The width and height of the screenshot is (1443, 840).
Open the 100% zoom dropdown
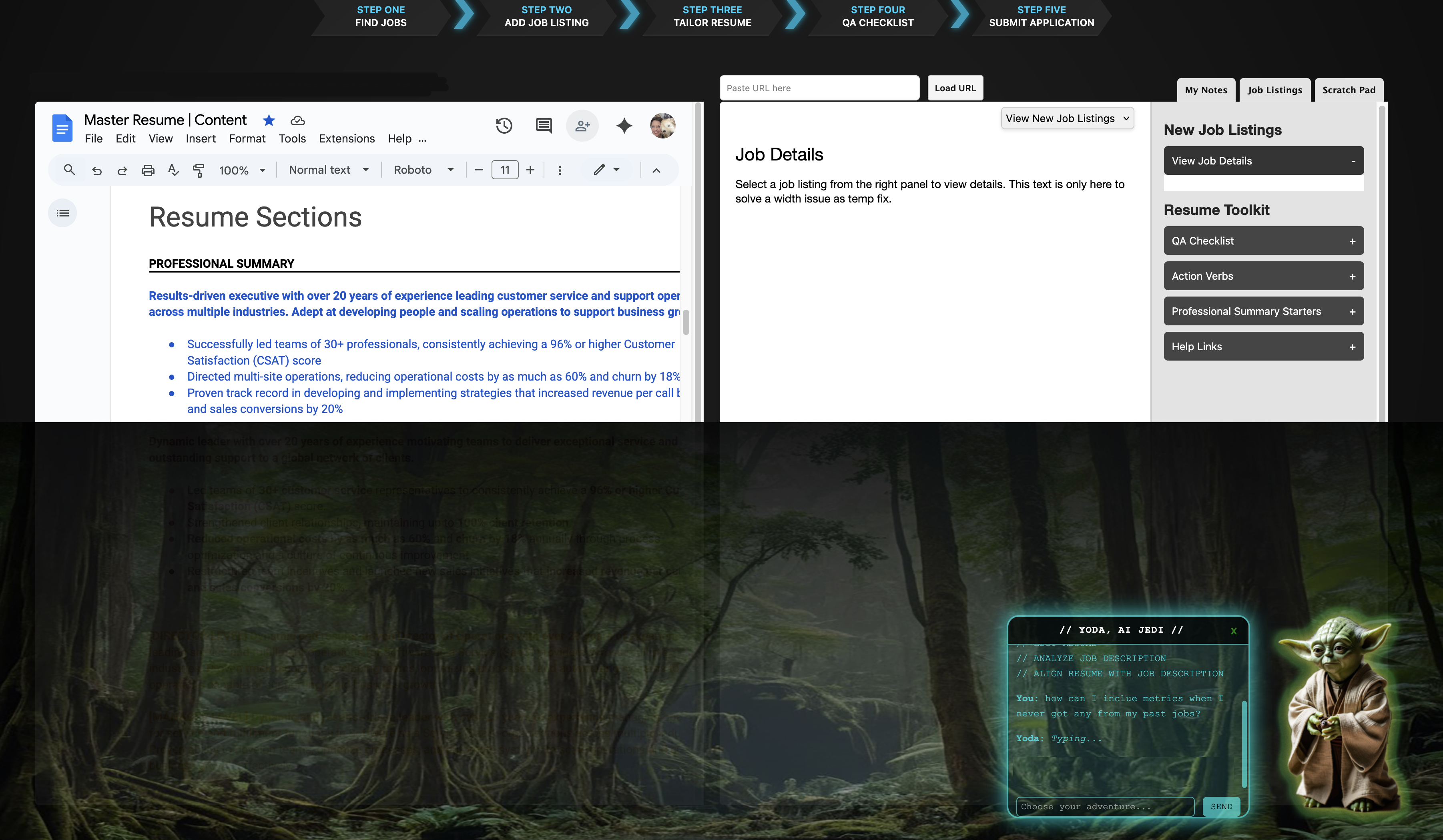pos(242,170)
